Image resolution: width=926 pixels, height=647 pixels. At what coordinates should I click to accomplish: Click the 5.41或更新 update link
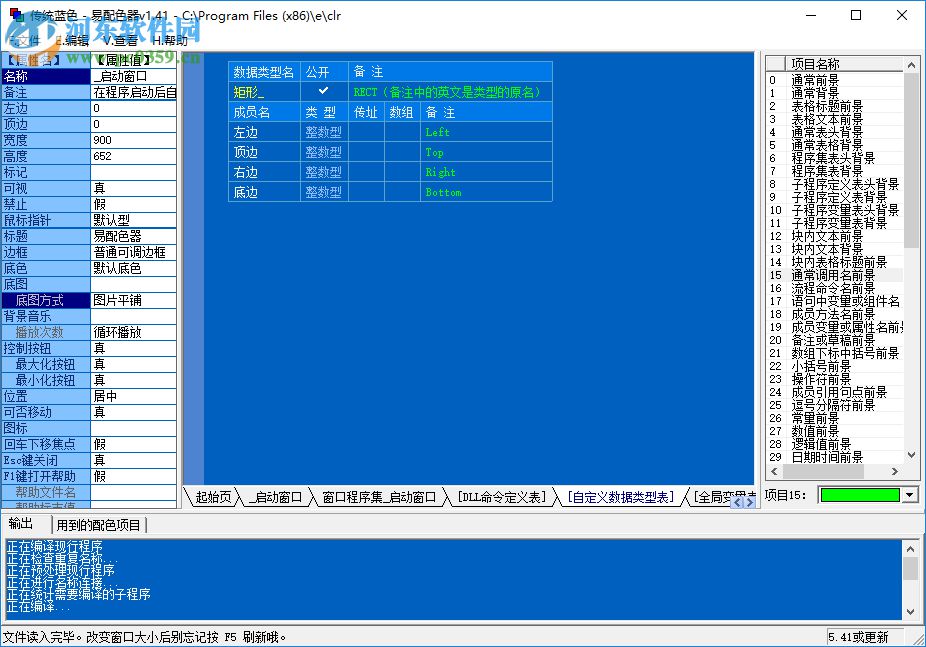pyautogui.click(x=857, y=636)
